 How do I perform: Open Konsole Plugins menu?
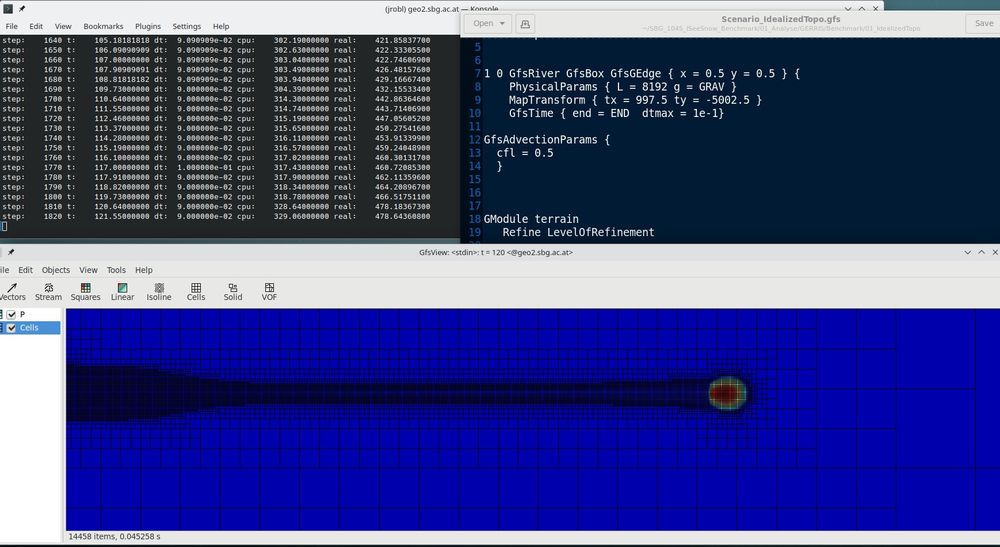pyautogui.click(x=148, y=26)
